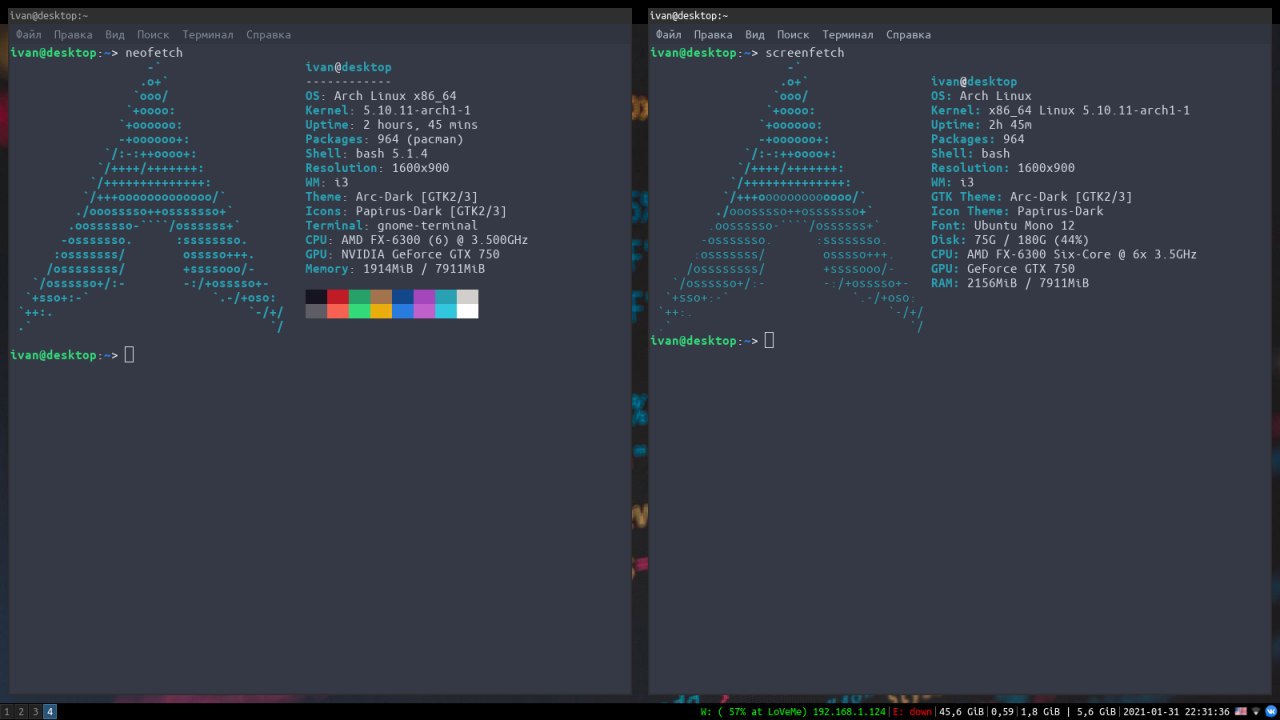Click the 45,6 GiB disk indicator

tap(962, 712)
